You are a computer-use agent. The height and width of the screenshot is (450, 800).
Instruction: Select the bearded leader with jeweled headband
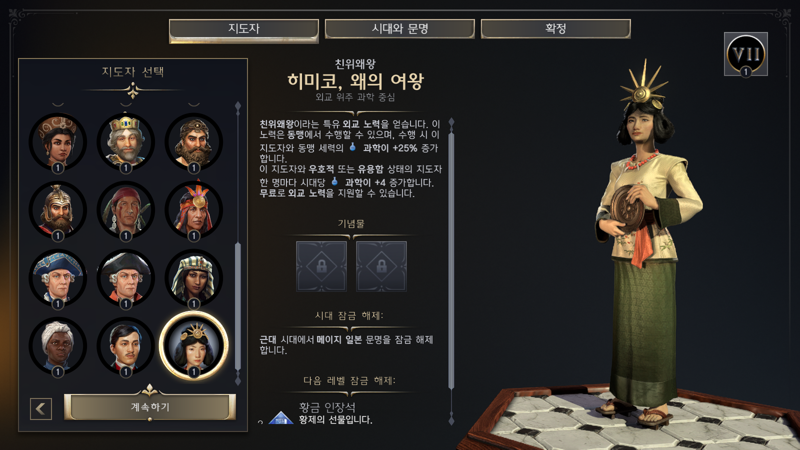[x=193, y=142]
